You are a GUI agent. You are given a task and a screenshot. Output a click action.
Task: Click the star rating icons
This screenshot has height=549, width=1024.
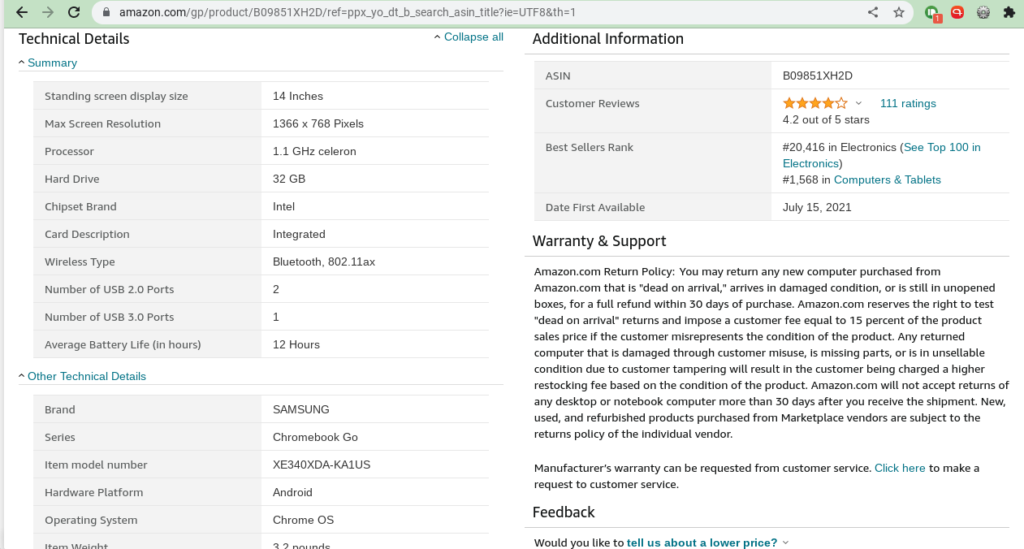point(815,103)
